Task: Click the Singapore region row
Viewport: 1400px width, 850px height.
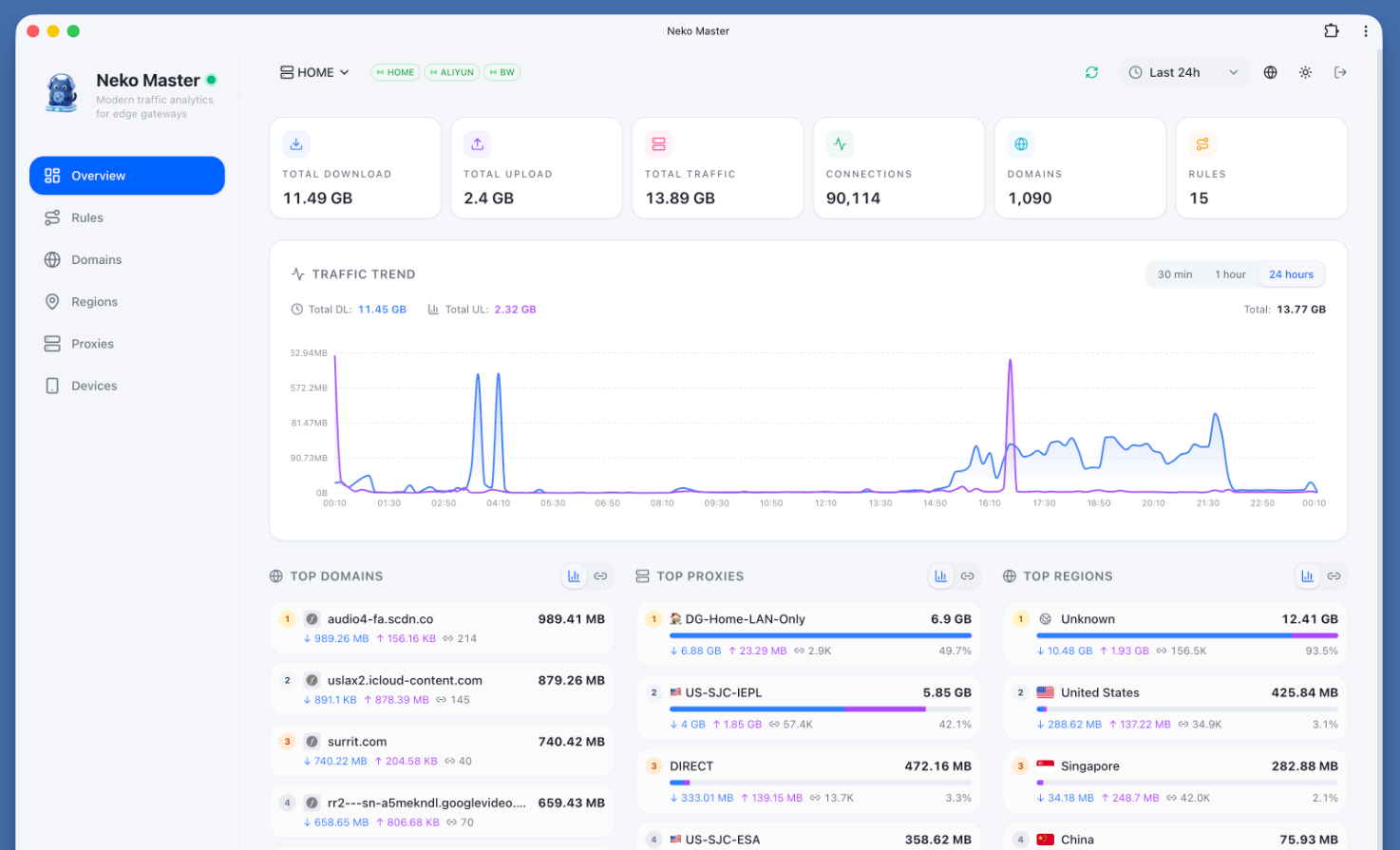Action: [1175, 782]
